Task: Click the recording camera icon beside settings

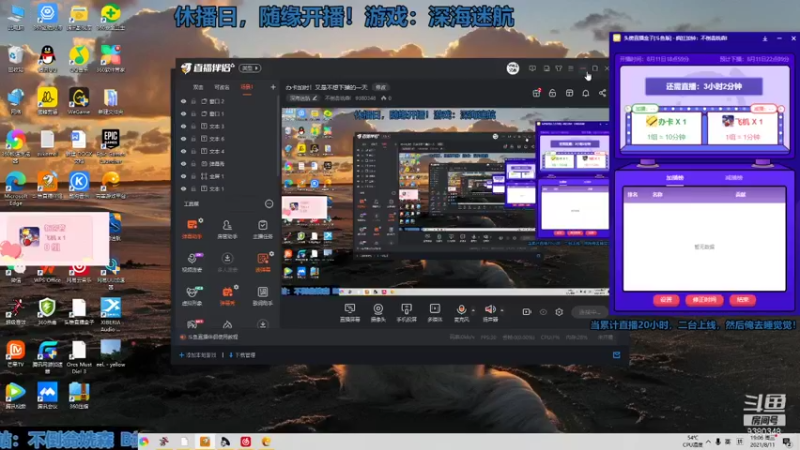Action: [527, 312]
